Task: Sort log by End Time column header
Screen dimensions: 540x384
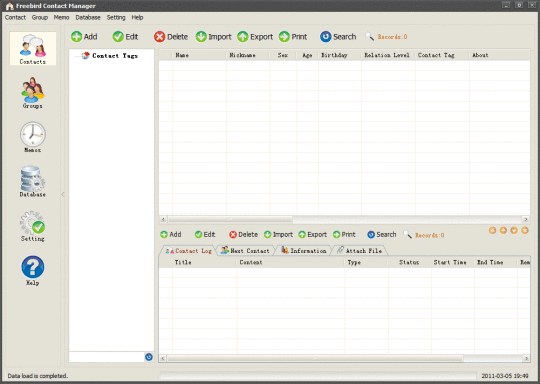Action: click(x=496, y=262)
